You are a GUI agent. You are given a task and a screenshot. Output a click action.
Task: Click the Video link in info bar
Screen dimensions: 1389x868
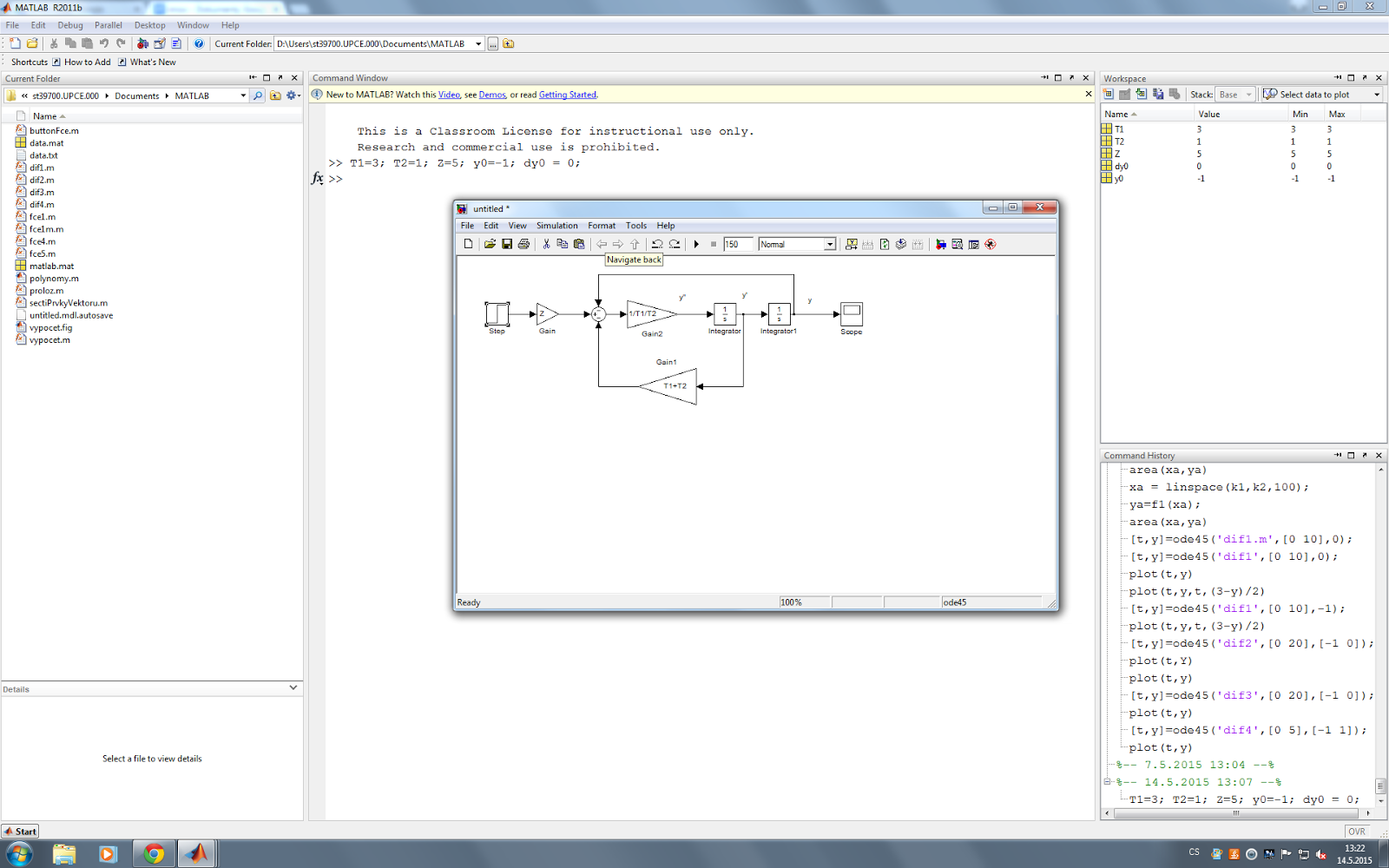pos(449,95)
